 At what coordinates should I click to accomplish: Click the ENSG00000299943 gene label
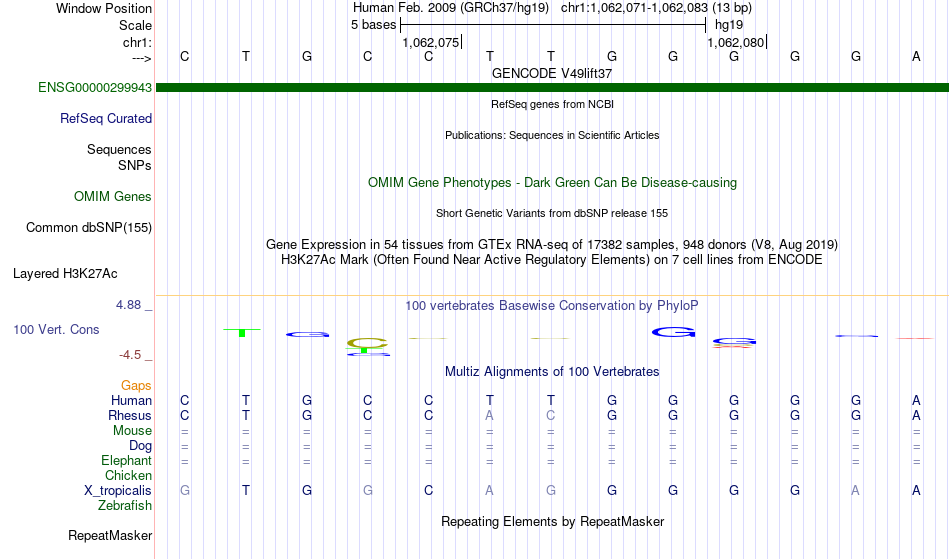(x=95, y=88)
